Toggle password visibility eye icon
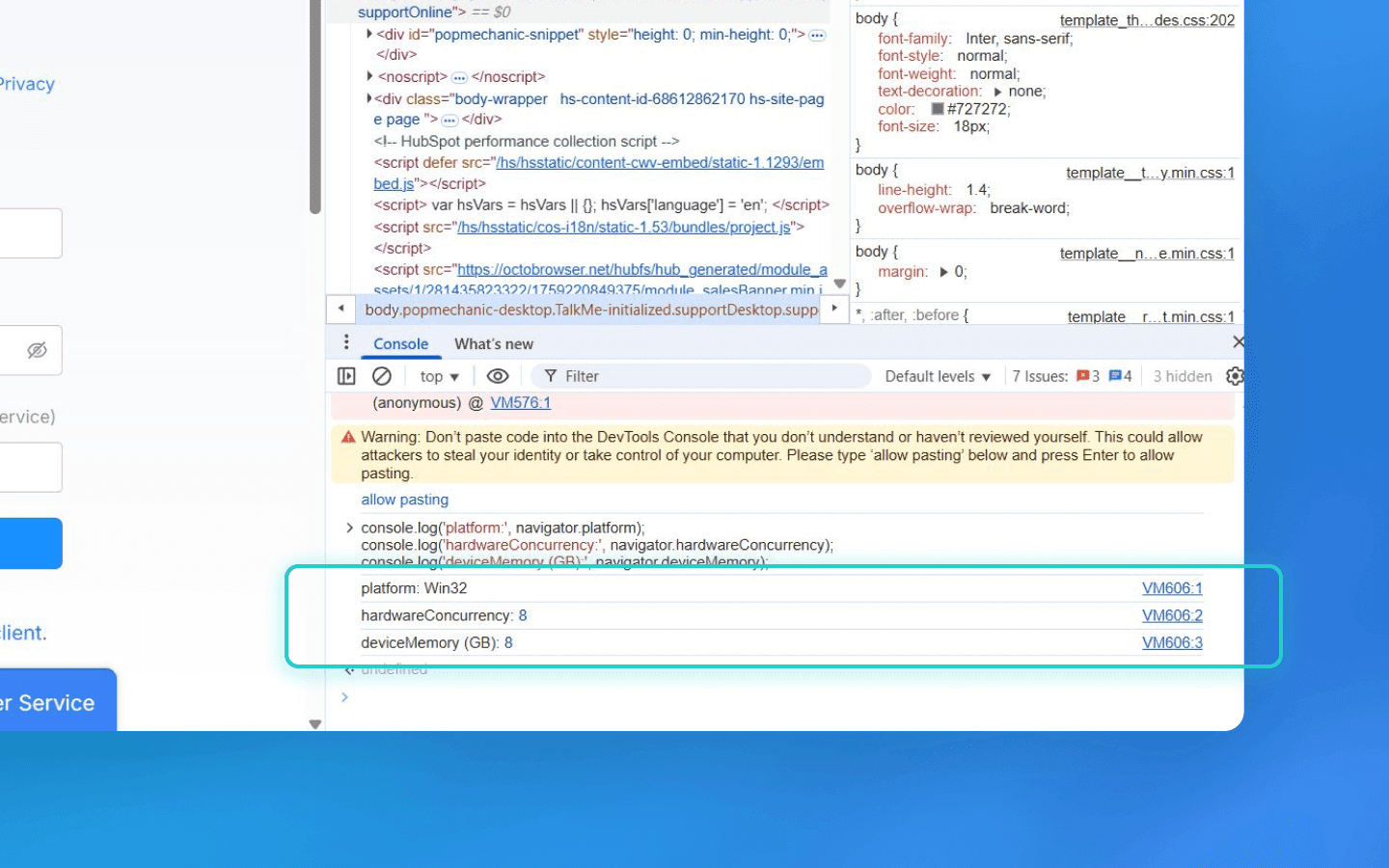The width and height of the screenshot is (1389, 868). coord(37,350)
